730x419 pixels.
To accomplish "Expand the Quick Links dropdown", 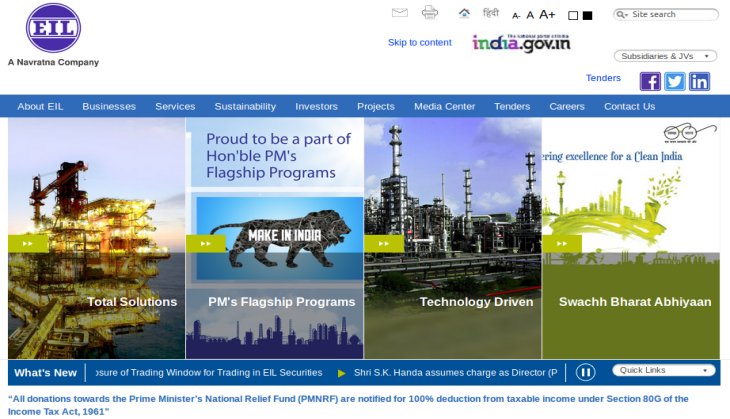I will [664, 370].
